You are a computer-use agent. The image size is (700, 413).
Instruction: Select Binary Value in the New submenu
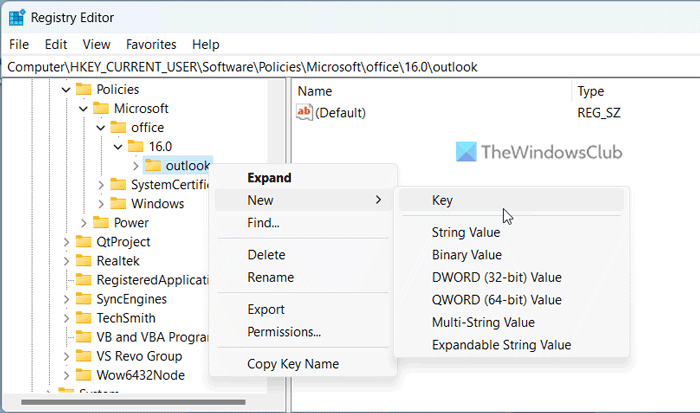point(511,254)
